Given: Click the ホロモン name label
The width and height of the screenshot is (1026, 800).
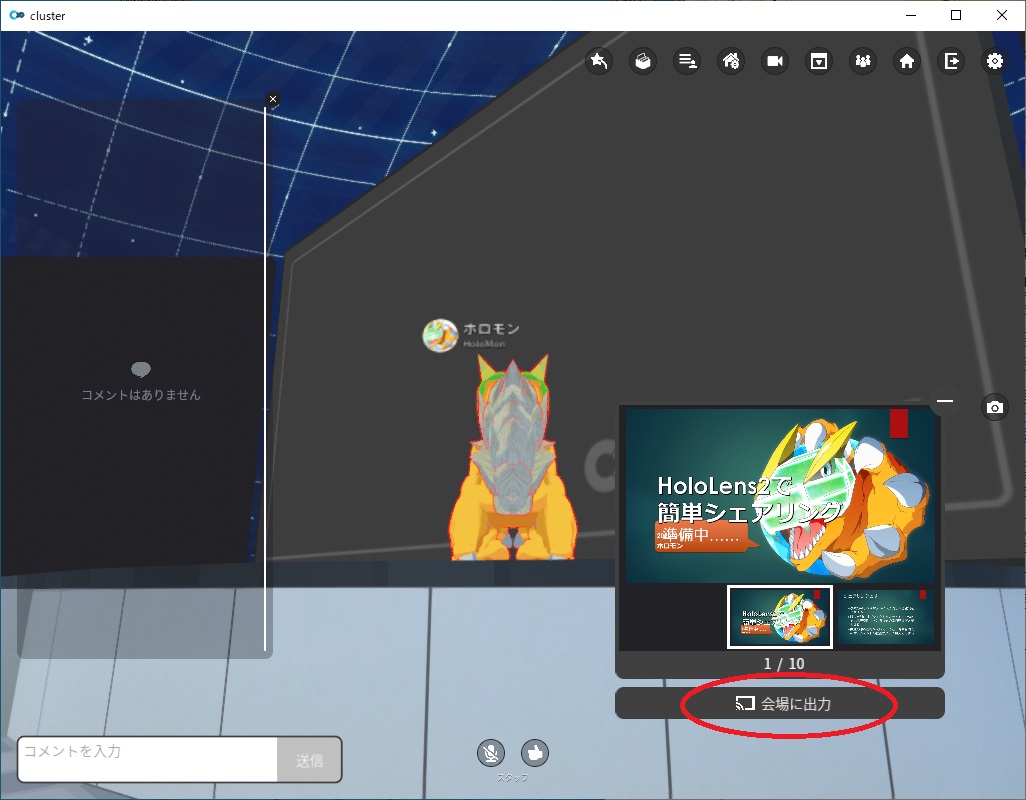Looking at the screenshot, I should [491, 328].
